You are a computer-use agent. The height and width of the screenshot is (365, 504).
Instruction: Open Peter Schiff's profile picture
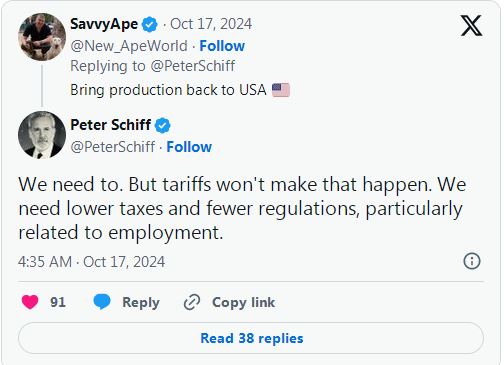coord(42,135)
